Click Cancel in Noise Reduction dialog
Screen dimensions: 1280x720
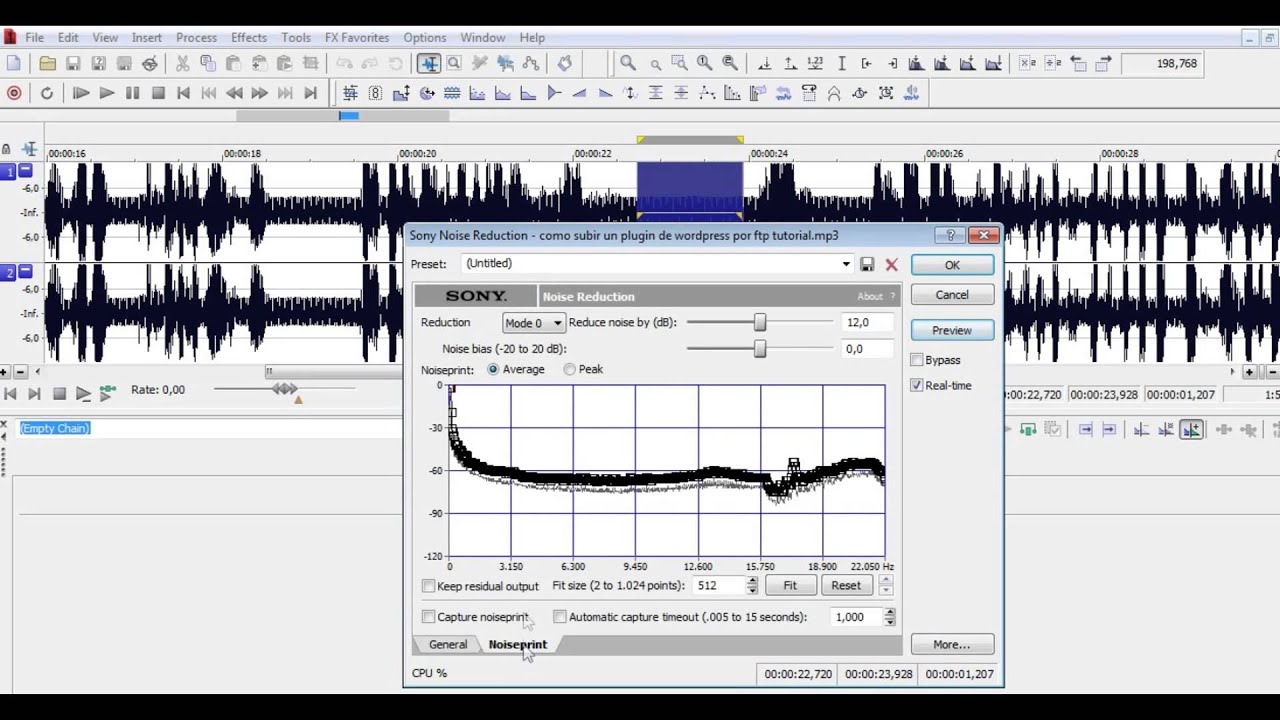pyautogui.click(x=952, y=295)
